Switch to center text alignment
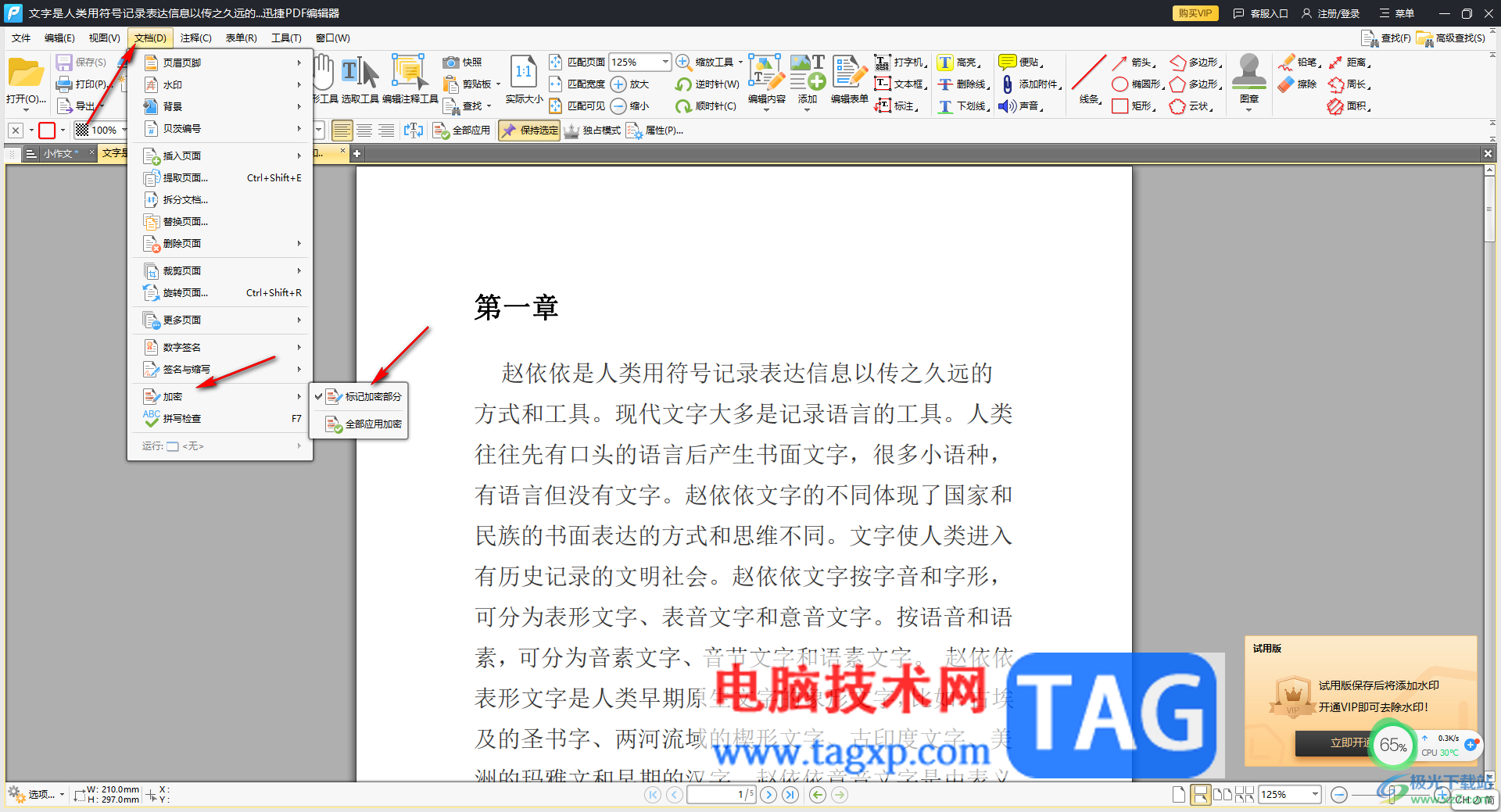 [364, 131]
